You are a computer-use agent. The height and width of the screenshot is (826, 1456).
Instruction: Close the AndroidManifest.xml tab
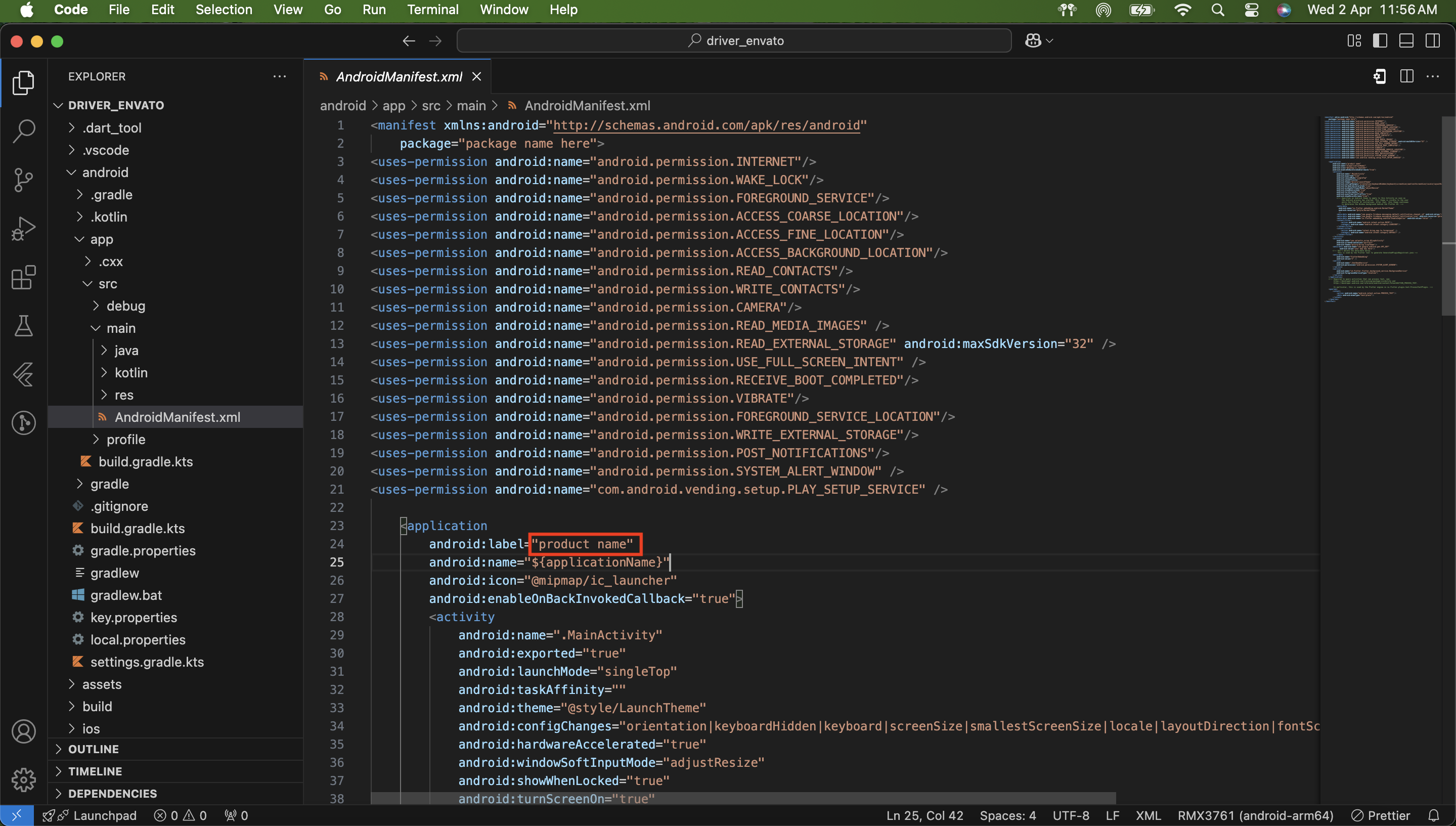(476, 76)
